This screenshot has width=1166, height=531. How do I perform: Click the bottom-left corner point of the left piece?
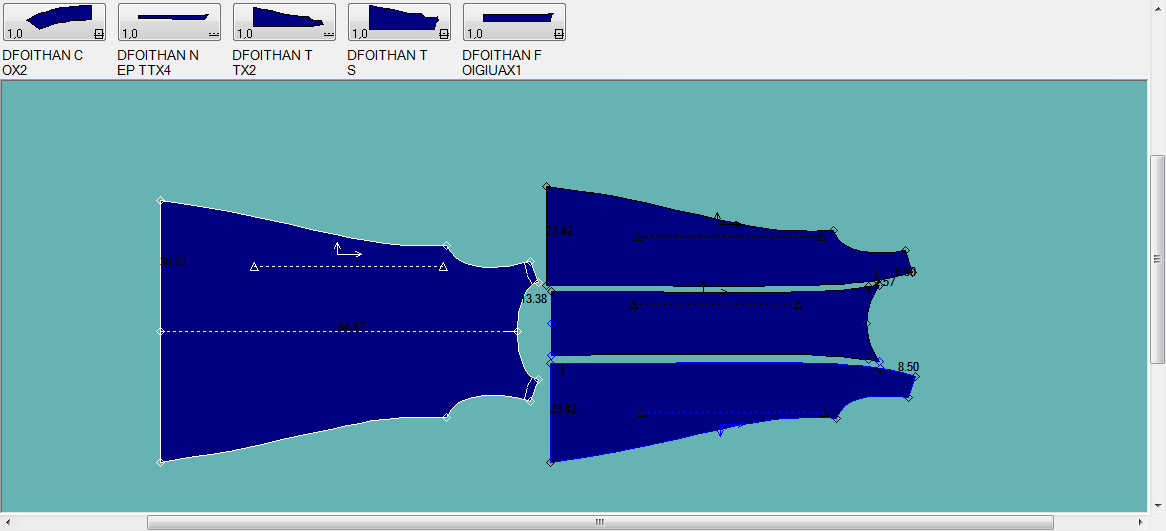pos(161,462)
